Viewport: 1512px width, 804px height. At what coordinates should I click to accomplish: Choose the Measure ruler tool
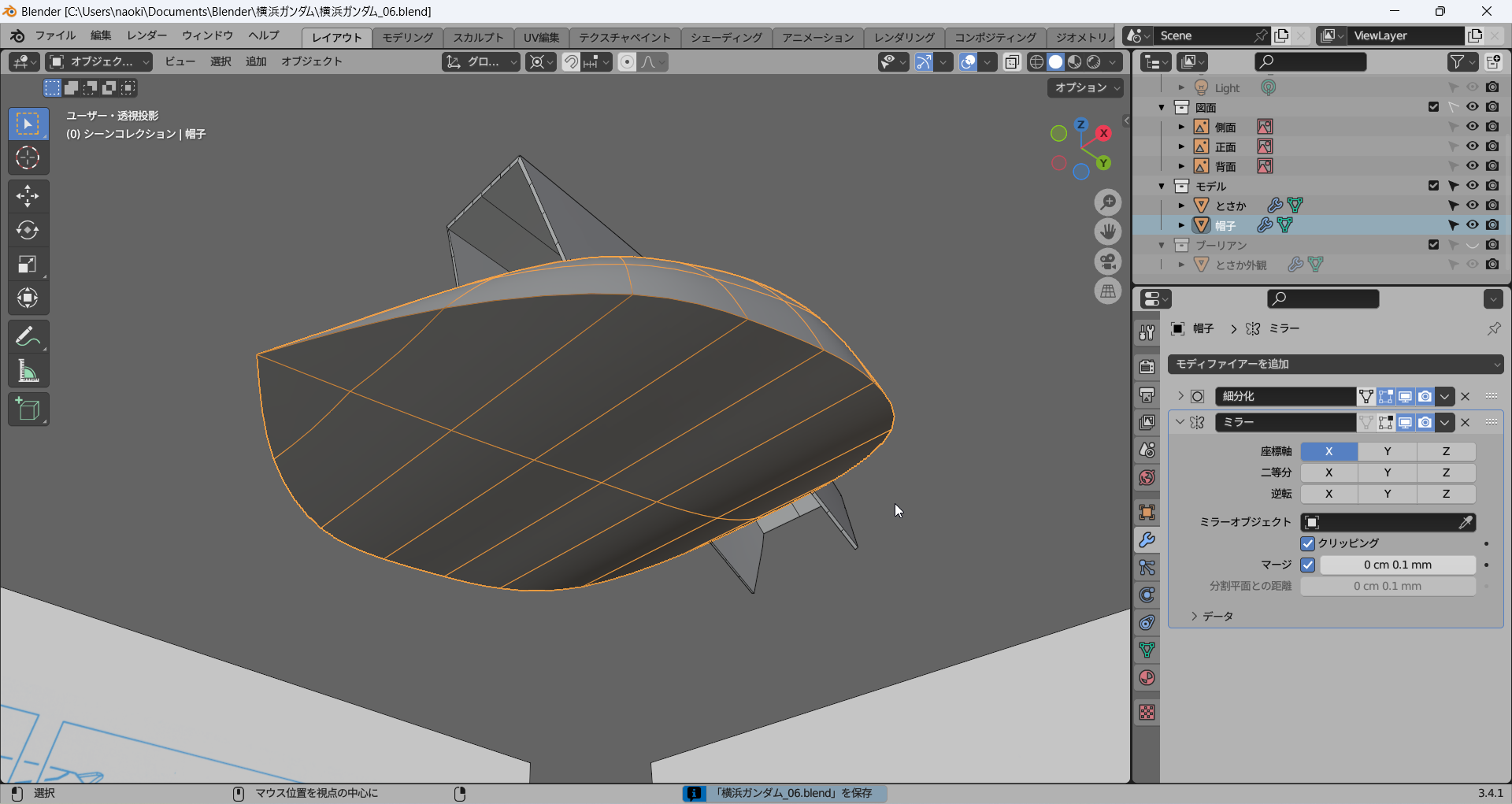coord(28,372)
